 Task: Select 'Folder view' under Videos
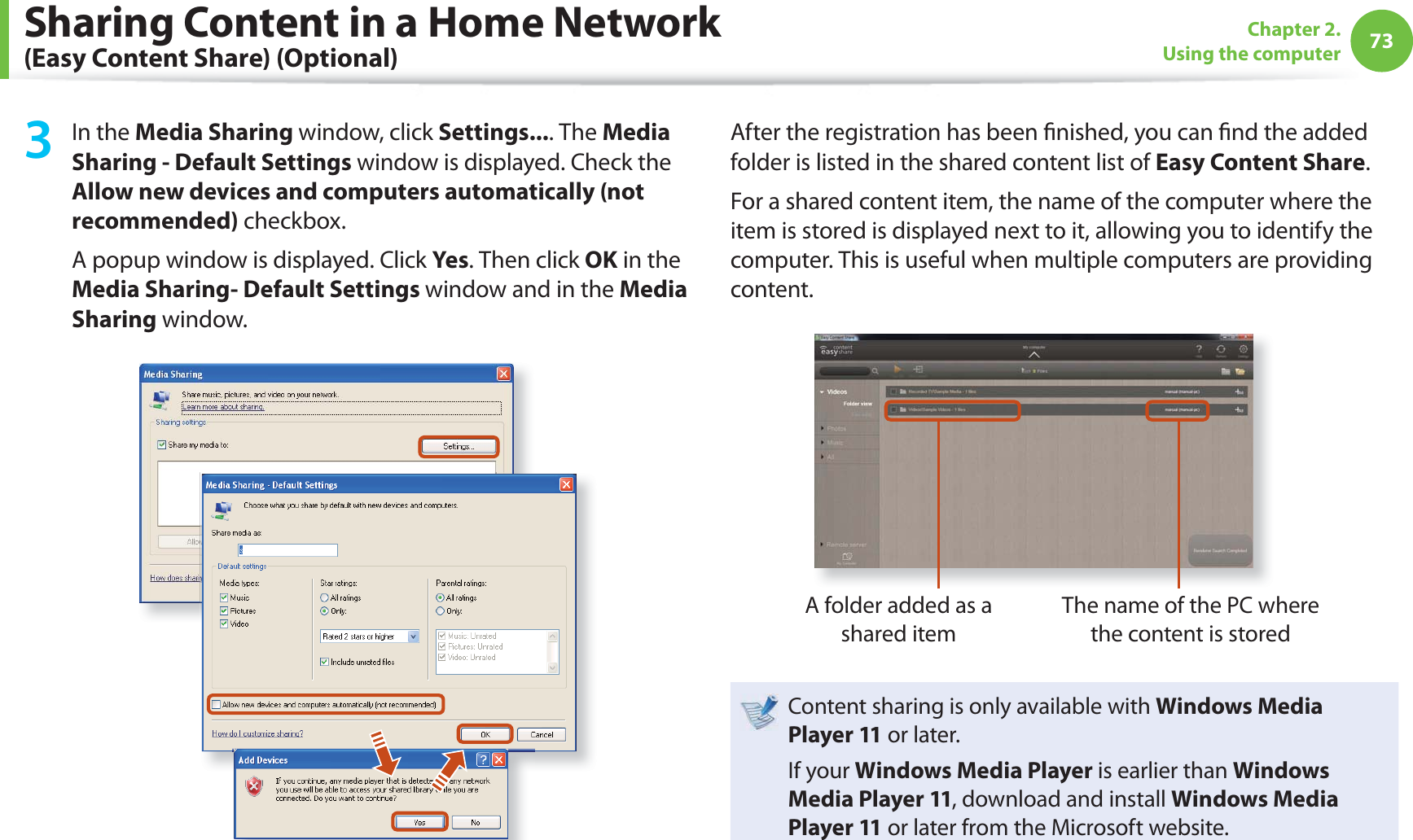858,404
